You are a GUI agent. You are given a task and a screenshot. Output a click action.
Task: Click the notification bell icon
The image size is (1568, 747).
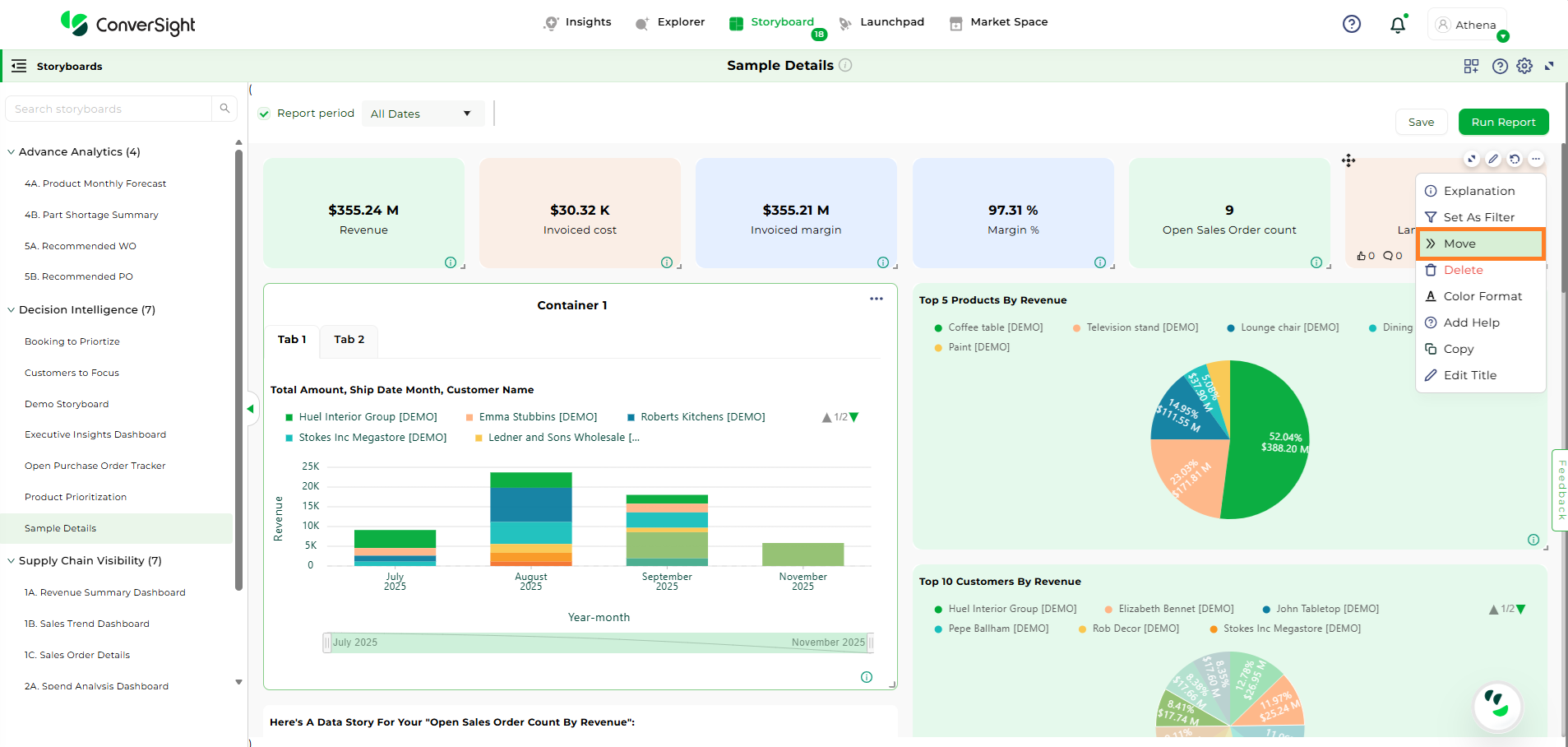(1397, 25)
